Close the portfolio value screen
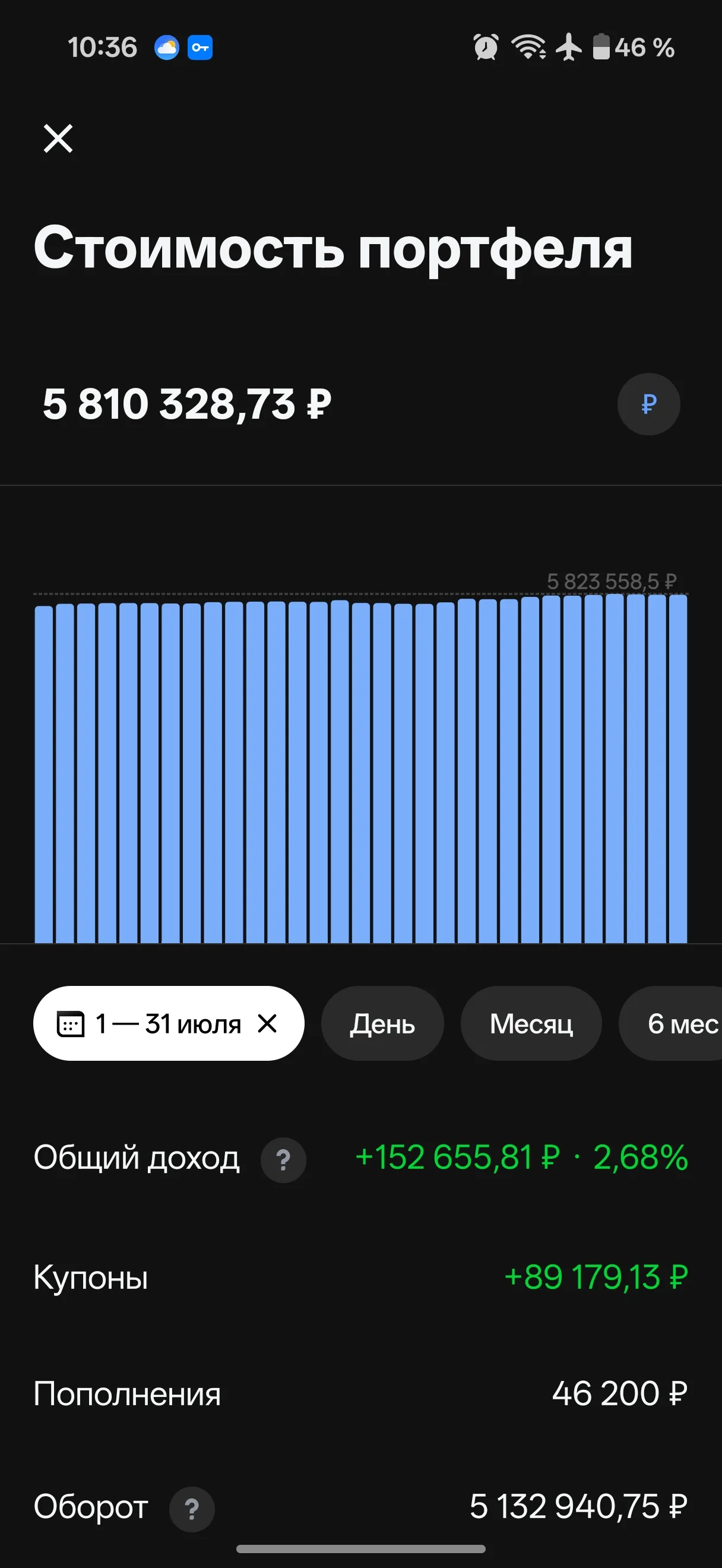This screenshot has height=1568, width=722. pyautogui.click(x=58, y=138)
